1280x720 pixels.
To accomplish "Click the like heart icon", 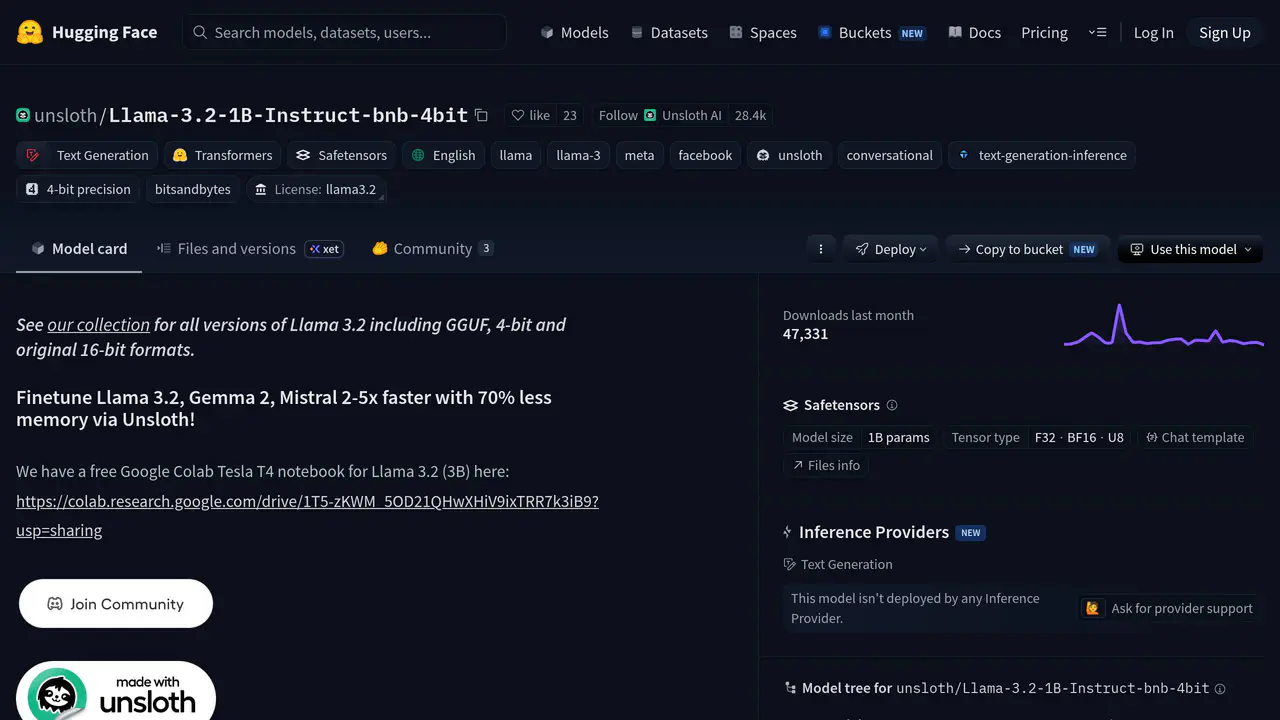I will tap(518, 115).
